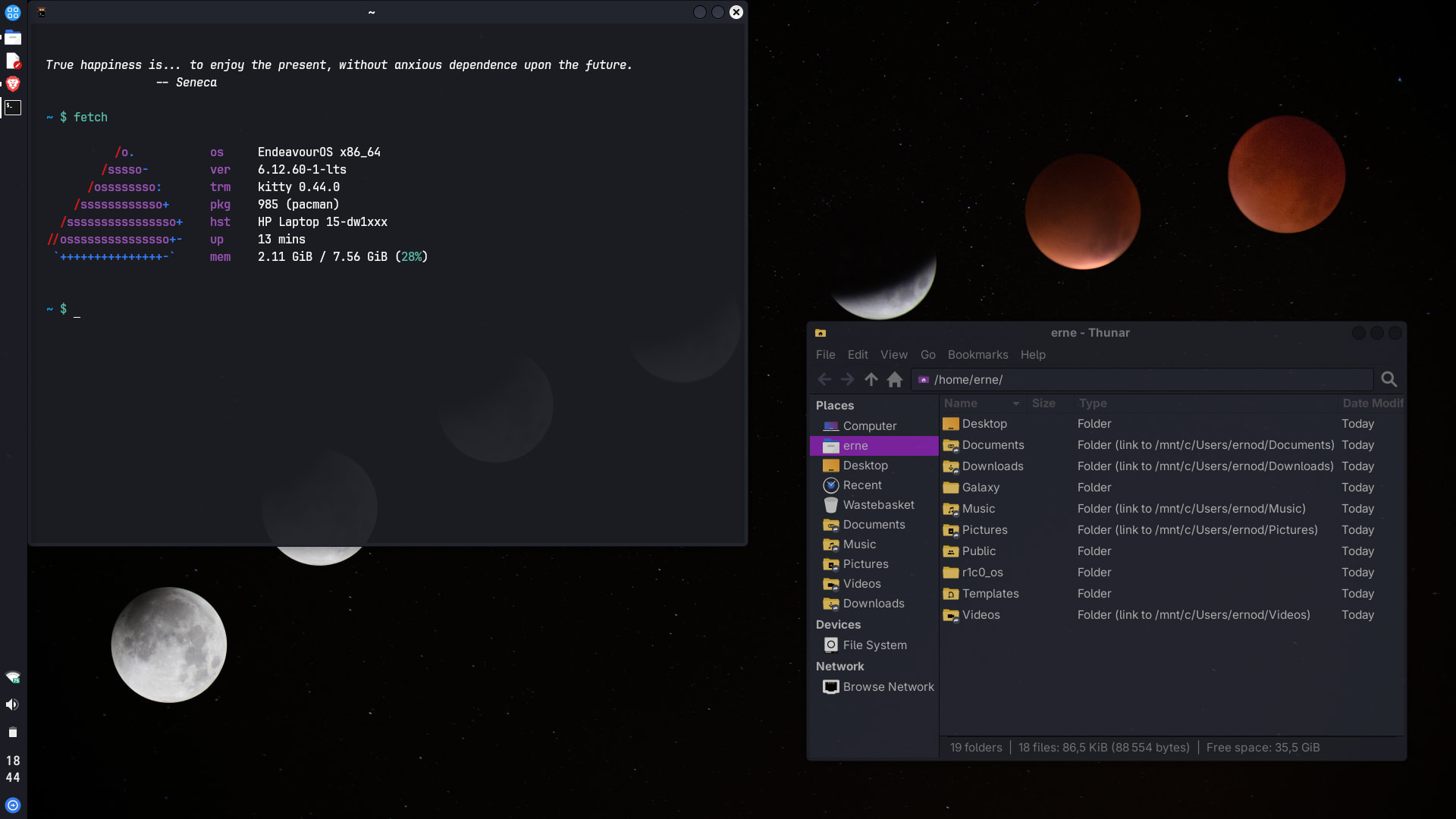The image size is (1456, 819).
Task: Click the Home icon in Thunar's toolbar
Action: (895, 379)
